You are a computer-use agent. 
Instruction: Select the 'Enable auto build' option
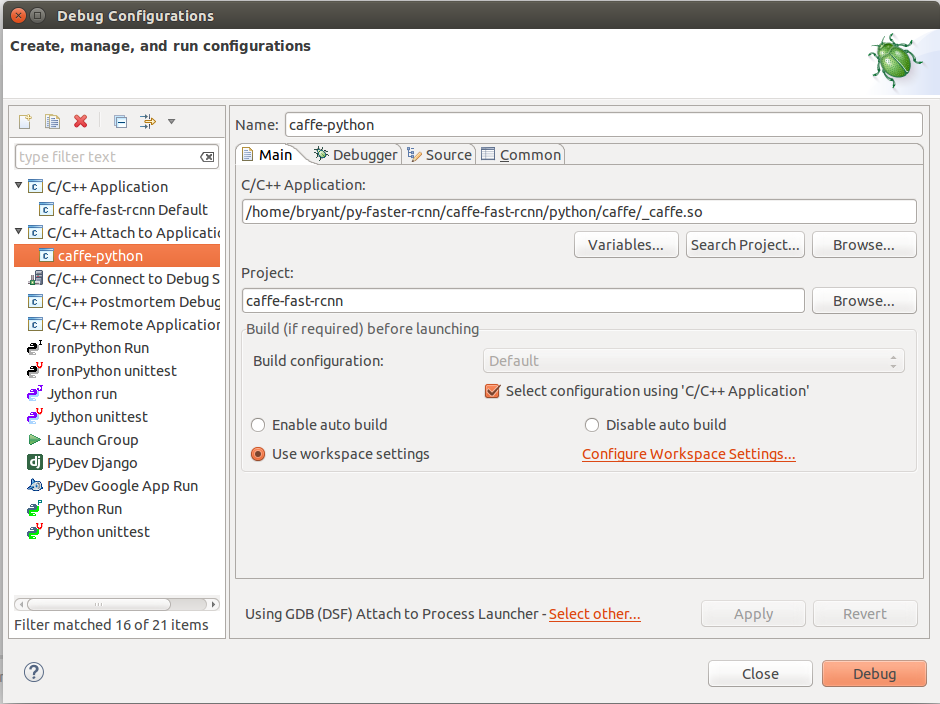pos(258,424)
